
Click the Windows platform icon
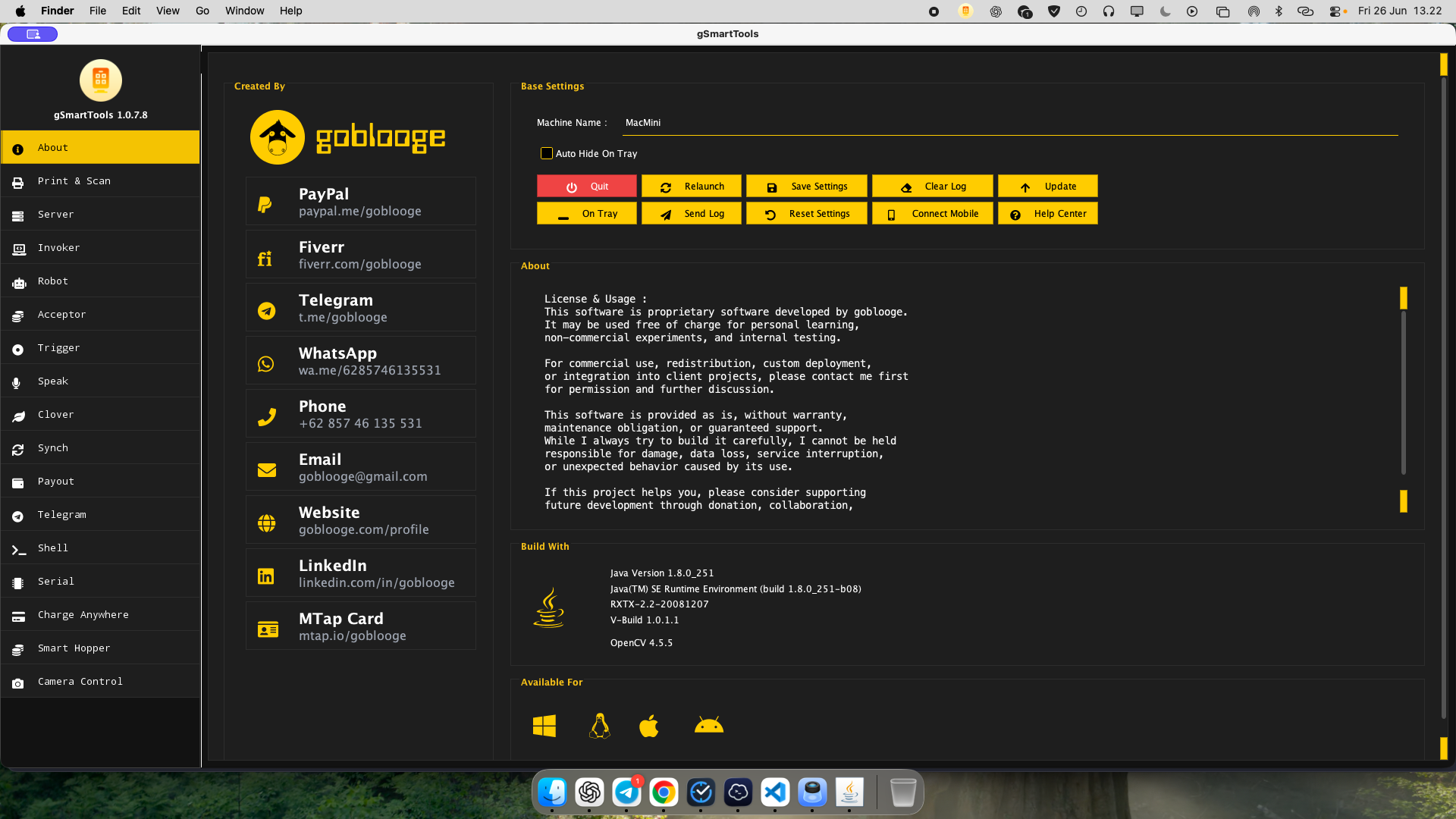click(x=544, y=726)
